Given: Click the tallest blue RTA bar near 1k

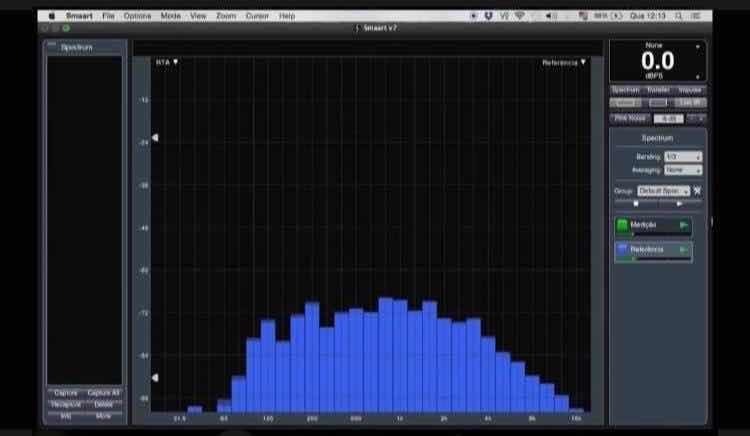Looking at the screenshot, I should [386, 355].
